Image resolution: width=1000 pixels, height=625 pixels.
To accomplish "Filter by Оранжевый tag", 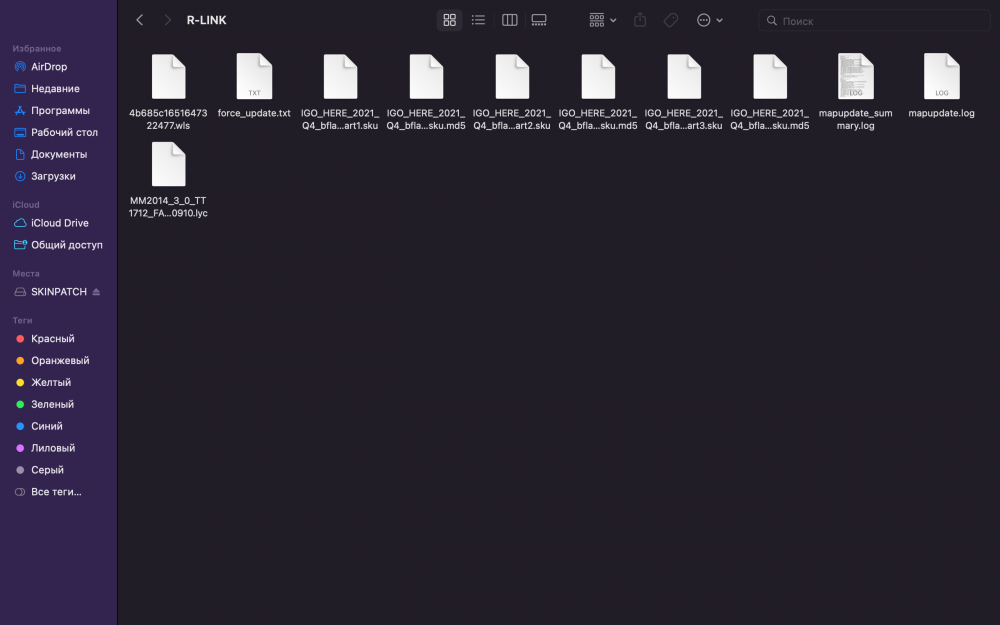I will click(x=59, y=360).
